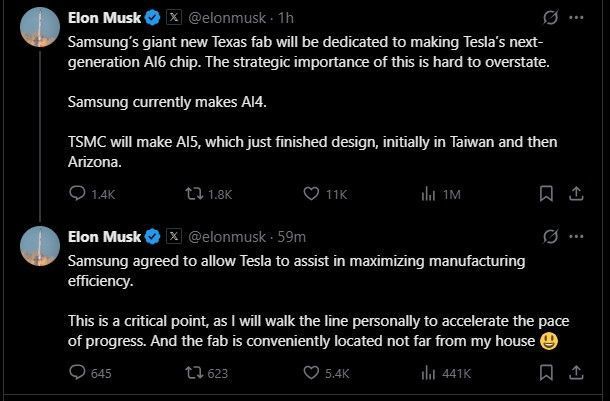Share the first tweet about AI6 chip
Image resolution: width=610 pixels, height=401 pixels.
576,194
